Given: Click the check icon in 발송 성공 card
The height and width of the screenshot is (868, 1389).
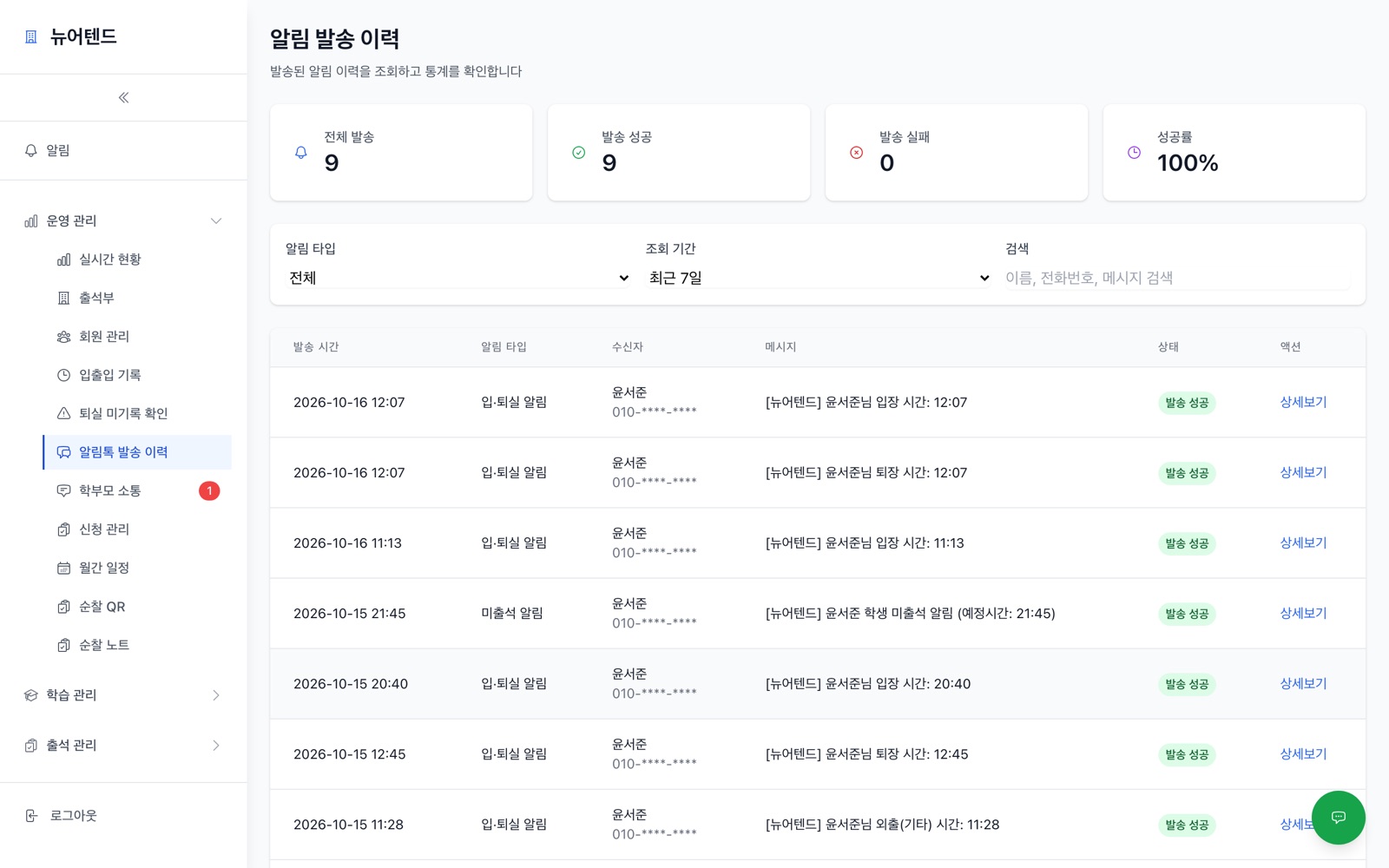Looking at the screenshot, I should (579, 153).
